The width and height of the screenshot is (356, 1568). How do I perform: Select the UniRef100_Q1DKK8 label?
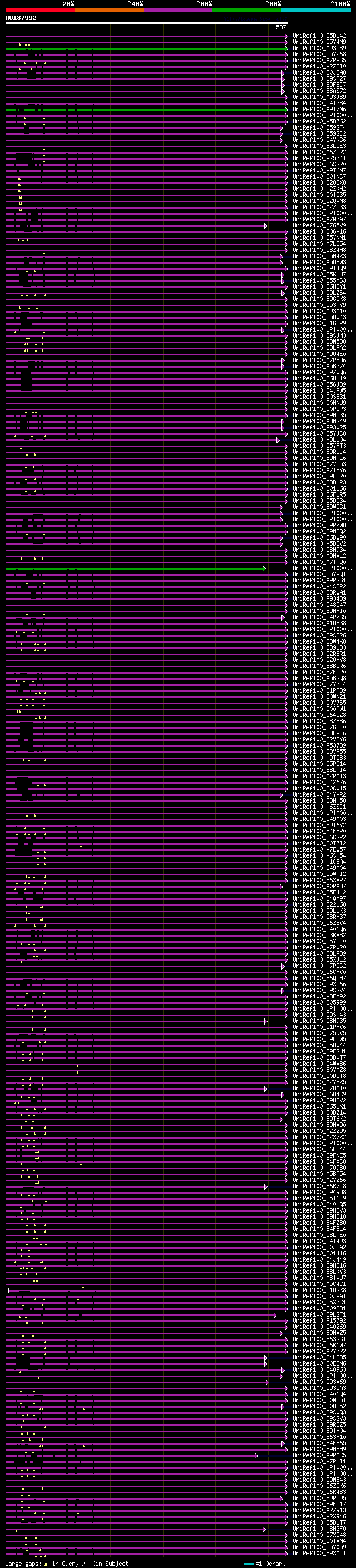(319, 1290)
